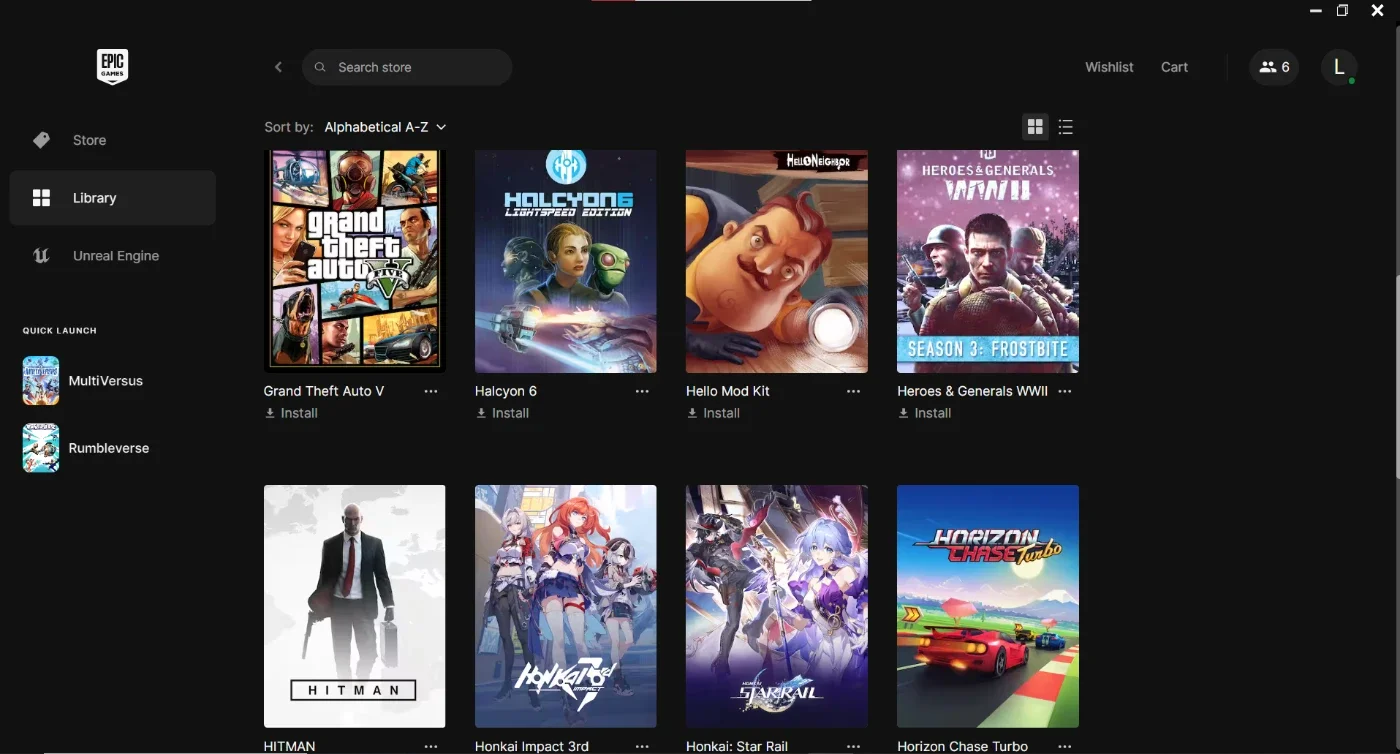This screenshot has width=1400, height=754.
Task: Install Heroes & Generals WWII
Action: tap(924, 413)
